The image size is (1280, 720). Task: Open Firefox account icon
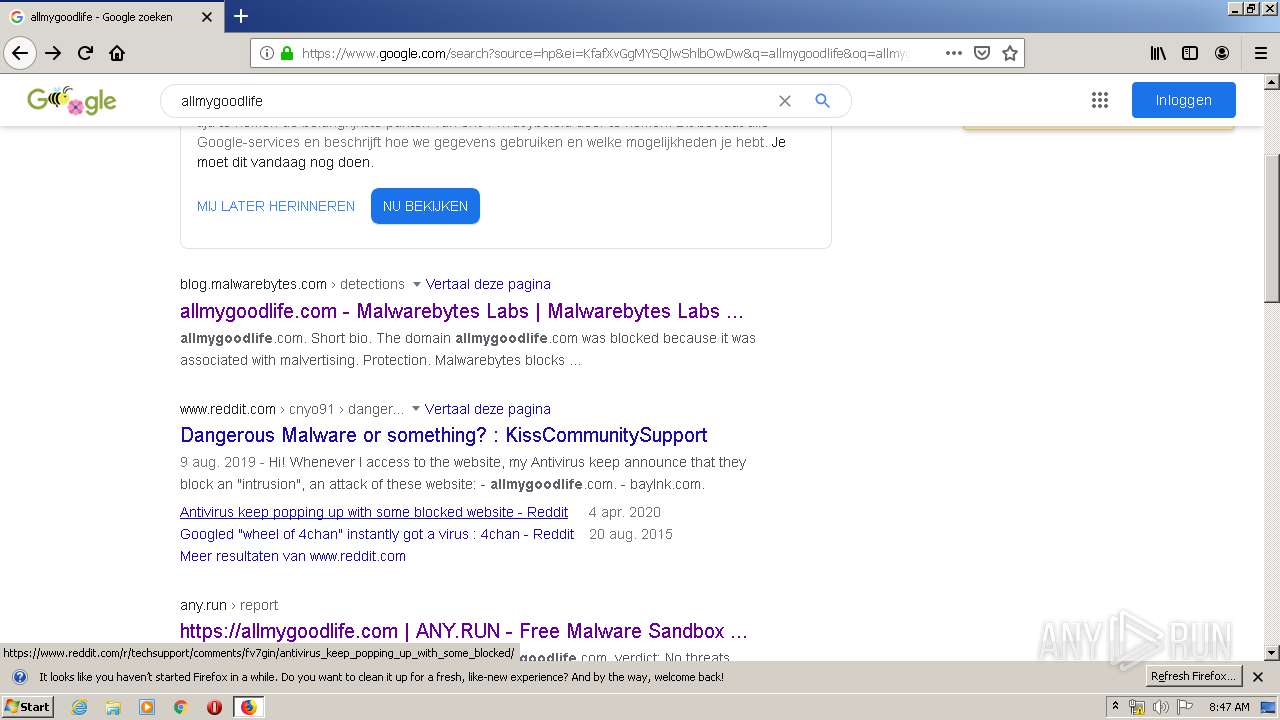click(x=1222, y=53)
